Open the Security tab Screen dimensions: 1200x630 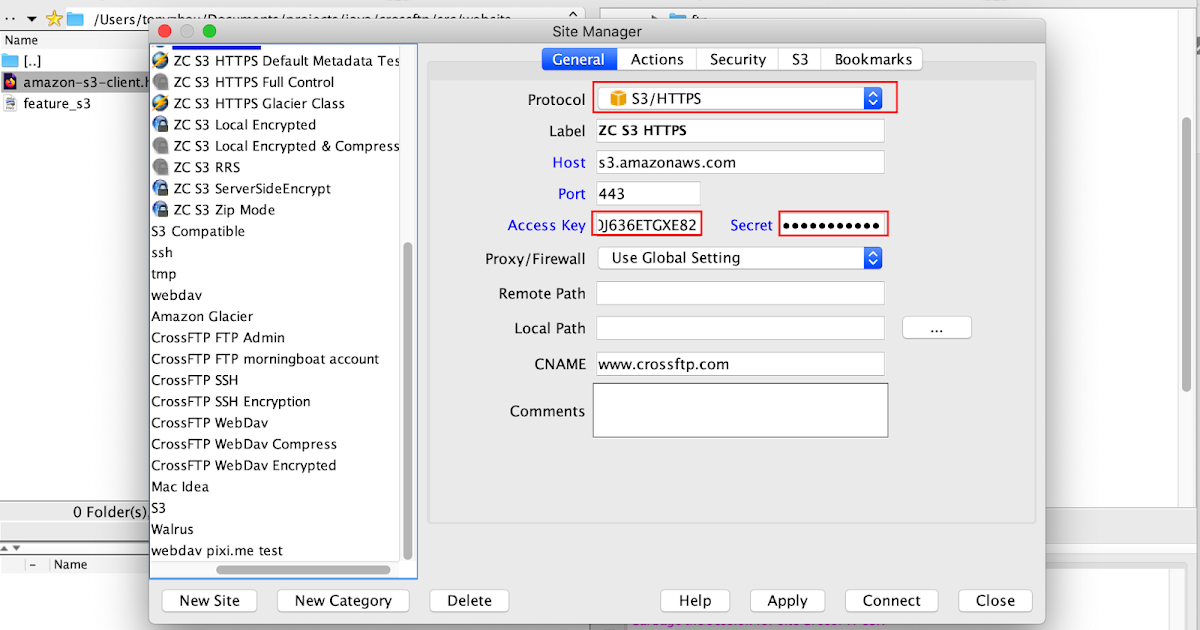point(738,59)
